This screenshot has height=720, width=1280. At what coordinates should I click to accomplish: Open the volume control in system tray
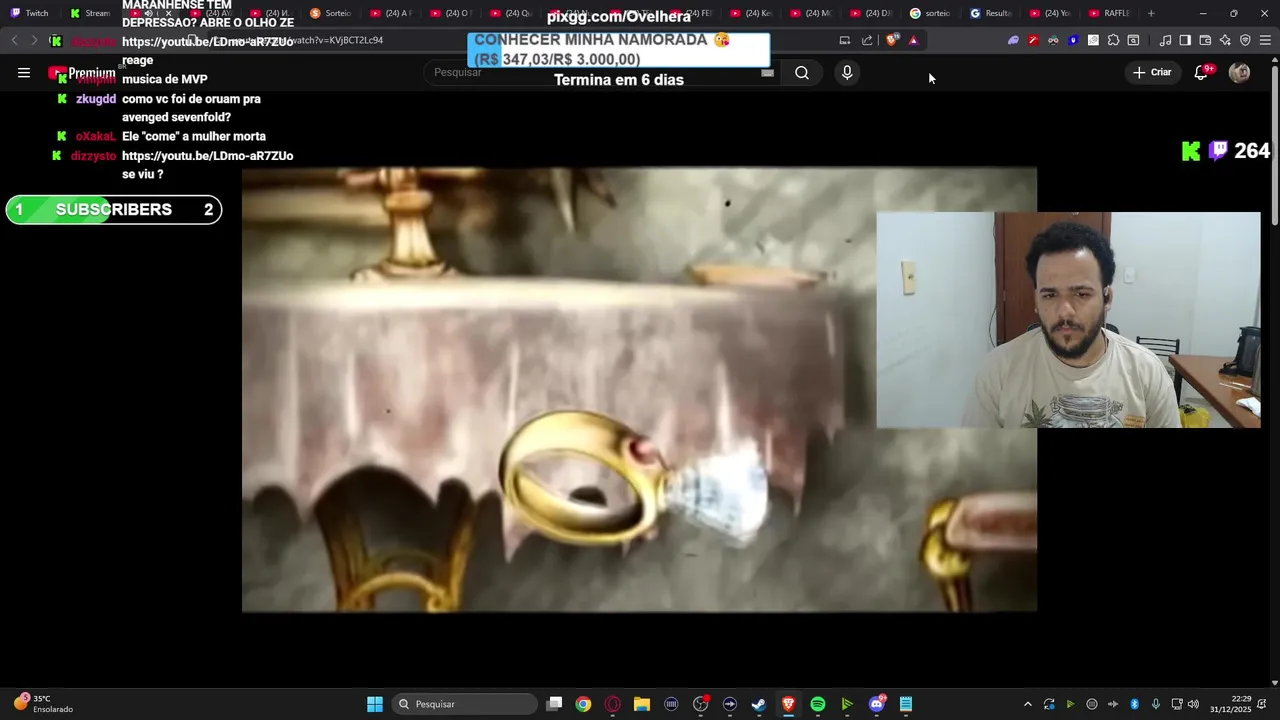(x=1193, y=704)
